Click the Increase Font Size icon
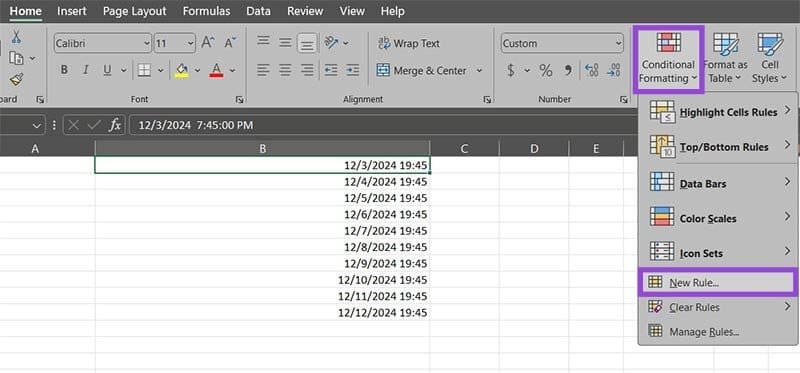This screenshot has width=800, height=373. click(207, 43)
